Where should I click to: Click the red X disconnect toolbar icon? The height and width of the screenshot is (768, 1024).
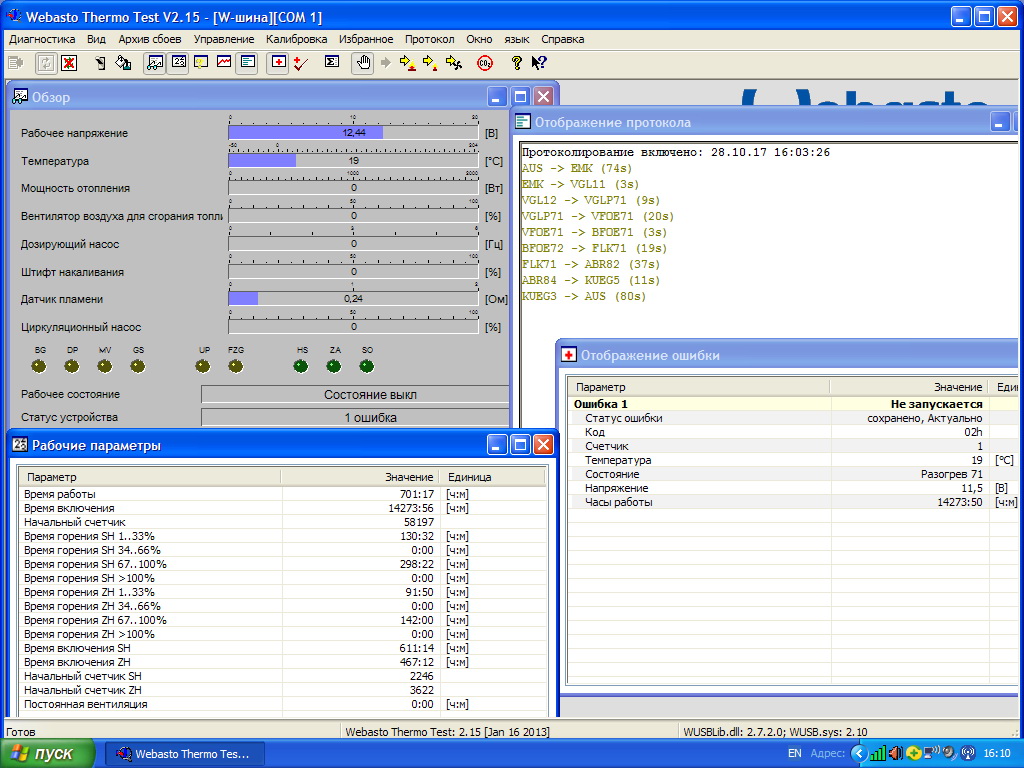click(69, 63)
